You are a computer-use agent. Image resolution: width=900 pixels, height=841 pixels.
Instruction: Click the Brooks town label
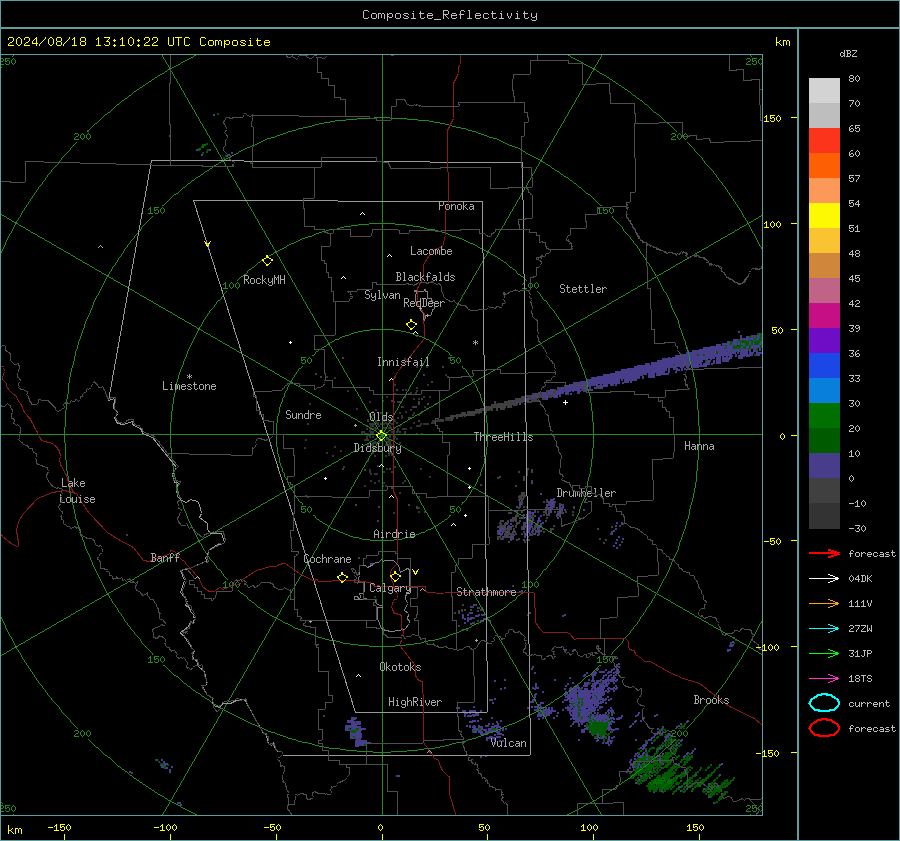coord(711,700)
